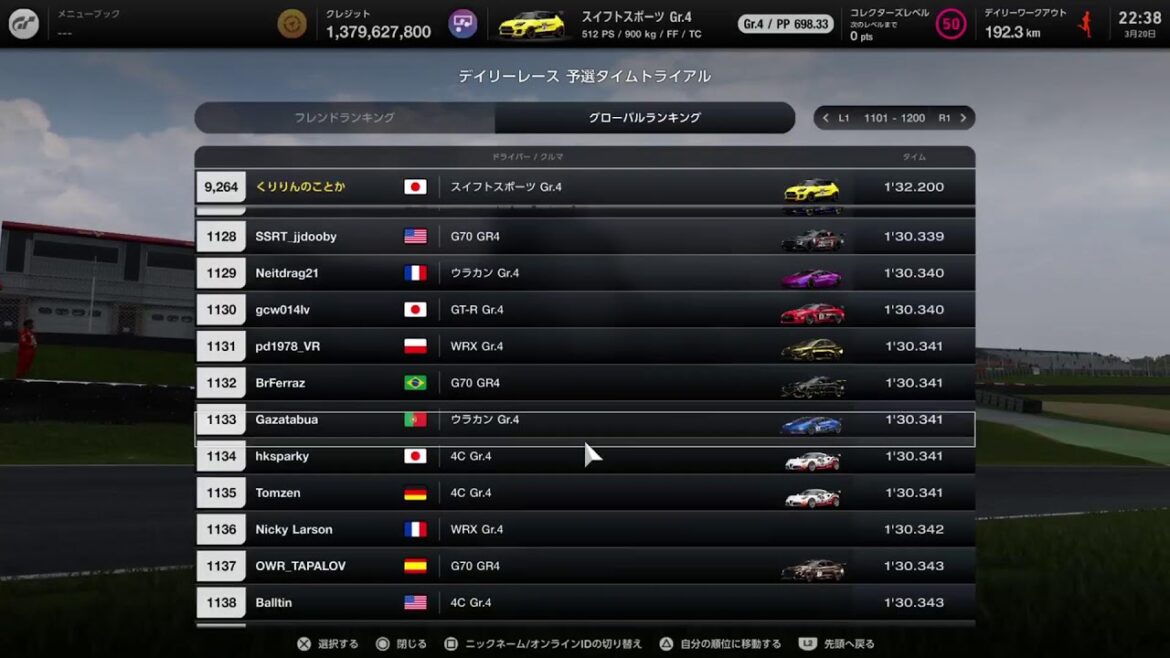Switch to the フレンドランキング tab

tap(345, 118)
